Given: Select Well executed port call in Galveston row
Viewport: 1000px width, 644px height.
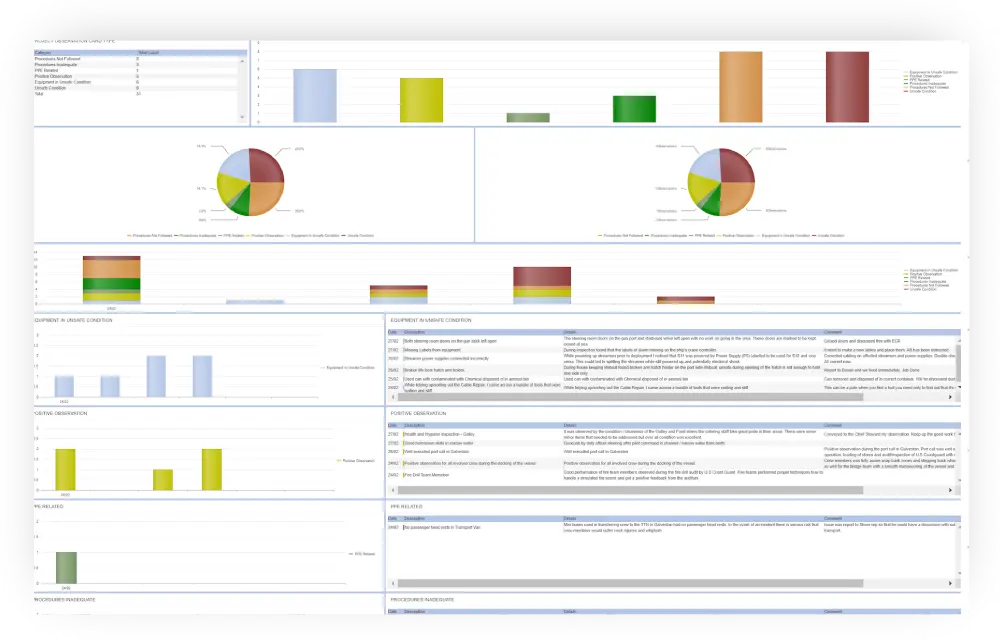Looking at the screenshot, I should pos(671,451).
